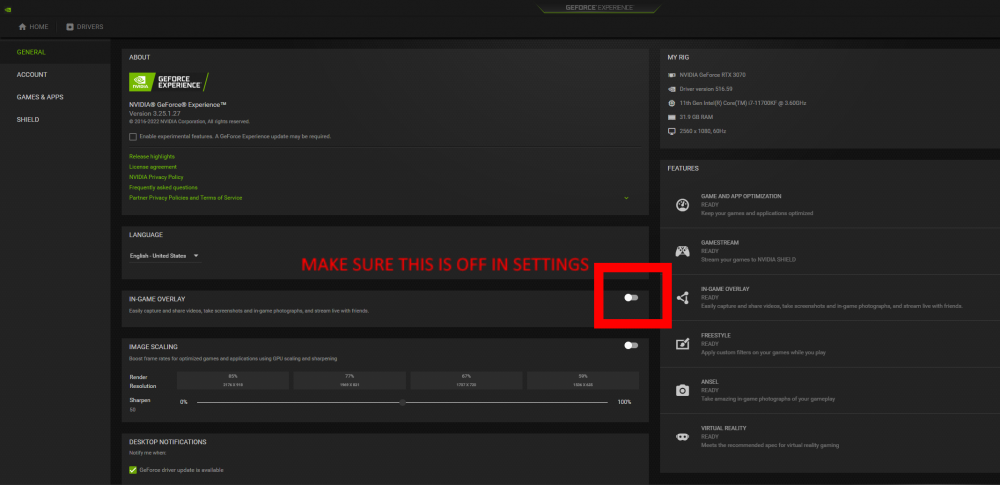Click the Virtual Reality feature title
1000x485 pixels.
[x=724, y=428]
